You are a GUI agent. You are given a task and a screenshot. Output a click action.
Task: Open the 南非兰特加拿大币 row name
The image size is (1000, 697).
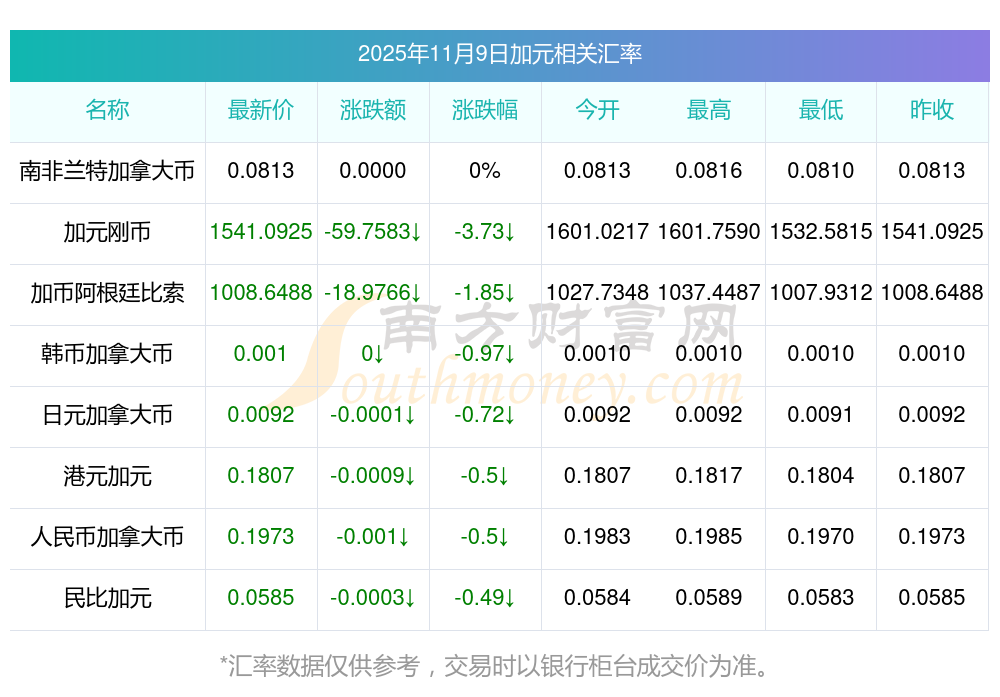click(107, 171)
